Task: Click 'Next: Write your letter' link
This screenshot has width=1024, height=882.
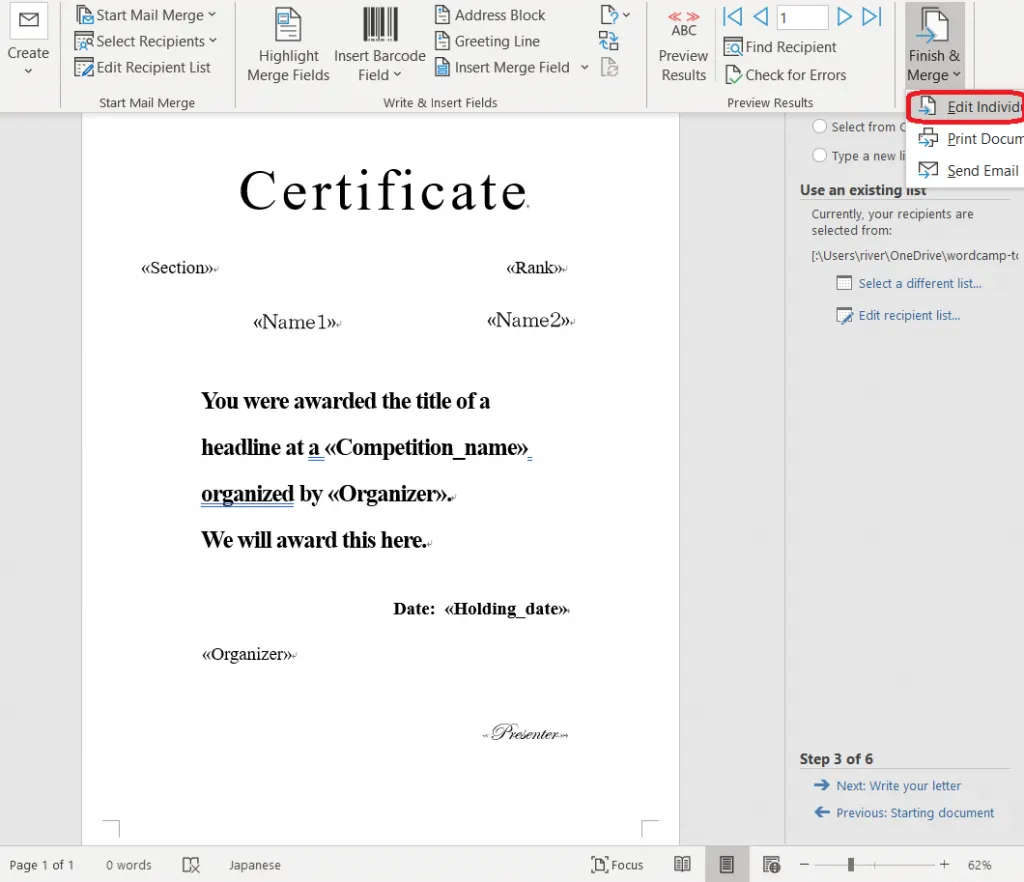Action: tap(898, 786)
